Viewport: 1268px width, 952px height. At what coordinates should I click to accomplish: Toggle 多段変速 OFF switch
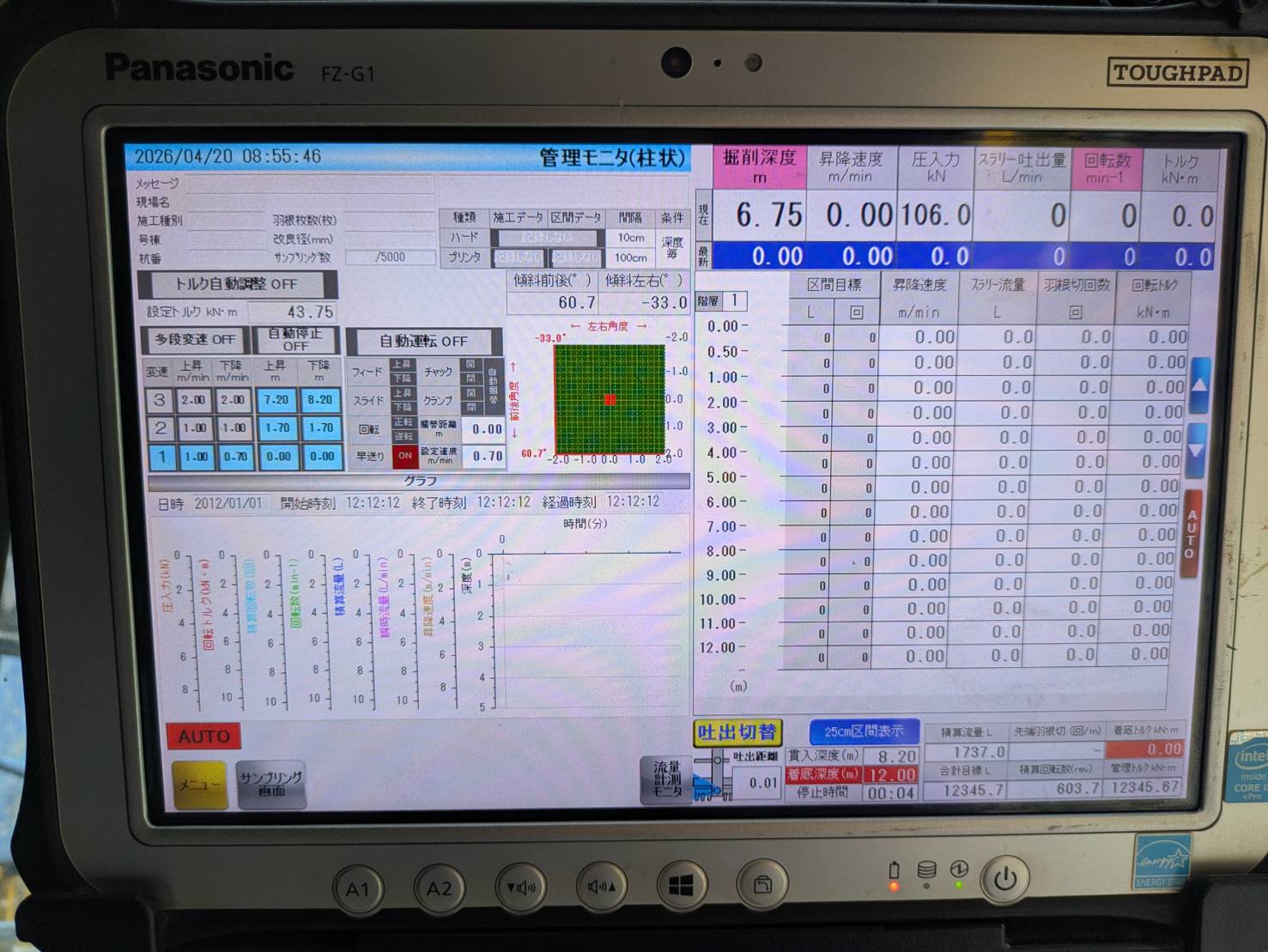pos(195,340)
